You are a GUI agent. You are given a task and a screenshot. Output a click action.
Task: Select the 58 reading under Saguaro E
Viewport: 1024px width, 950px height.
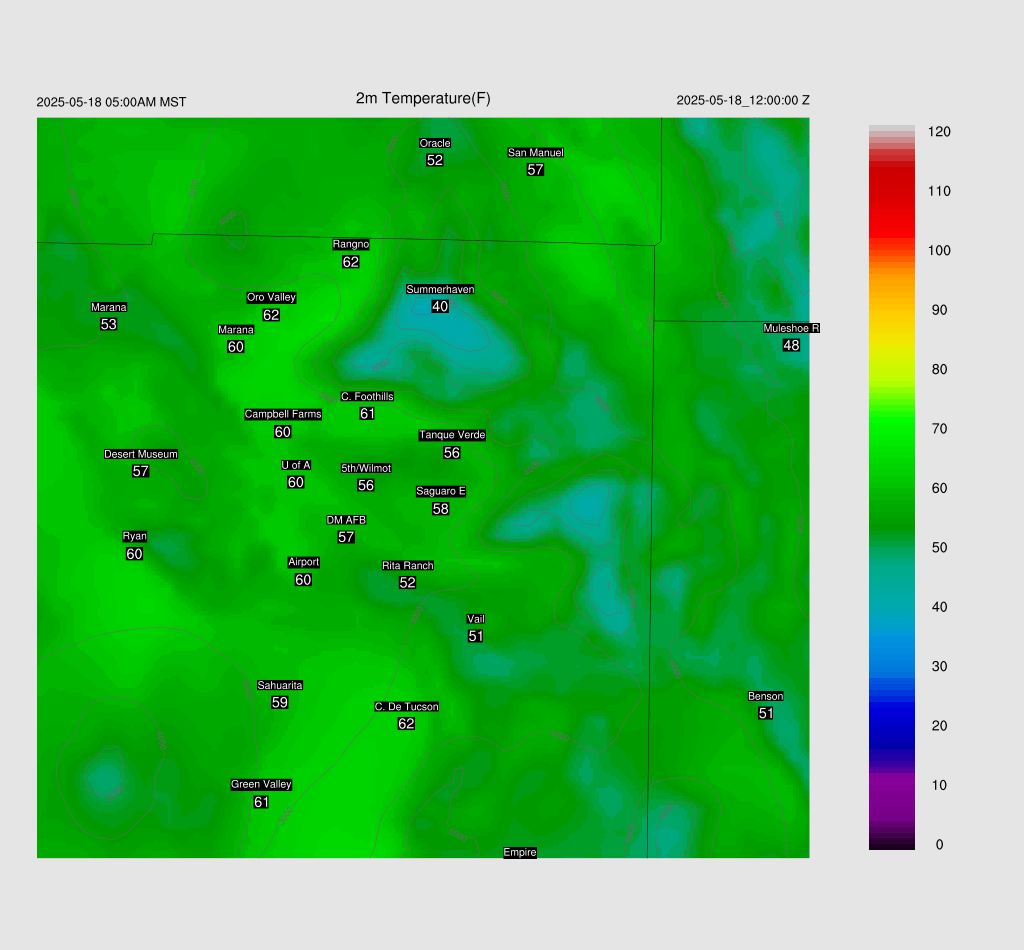click(441, 509)
